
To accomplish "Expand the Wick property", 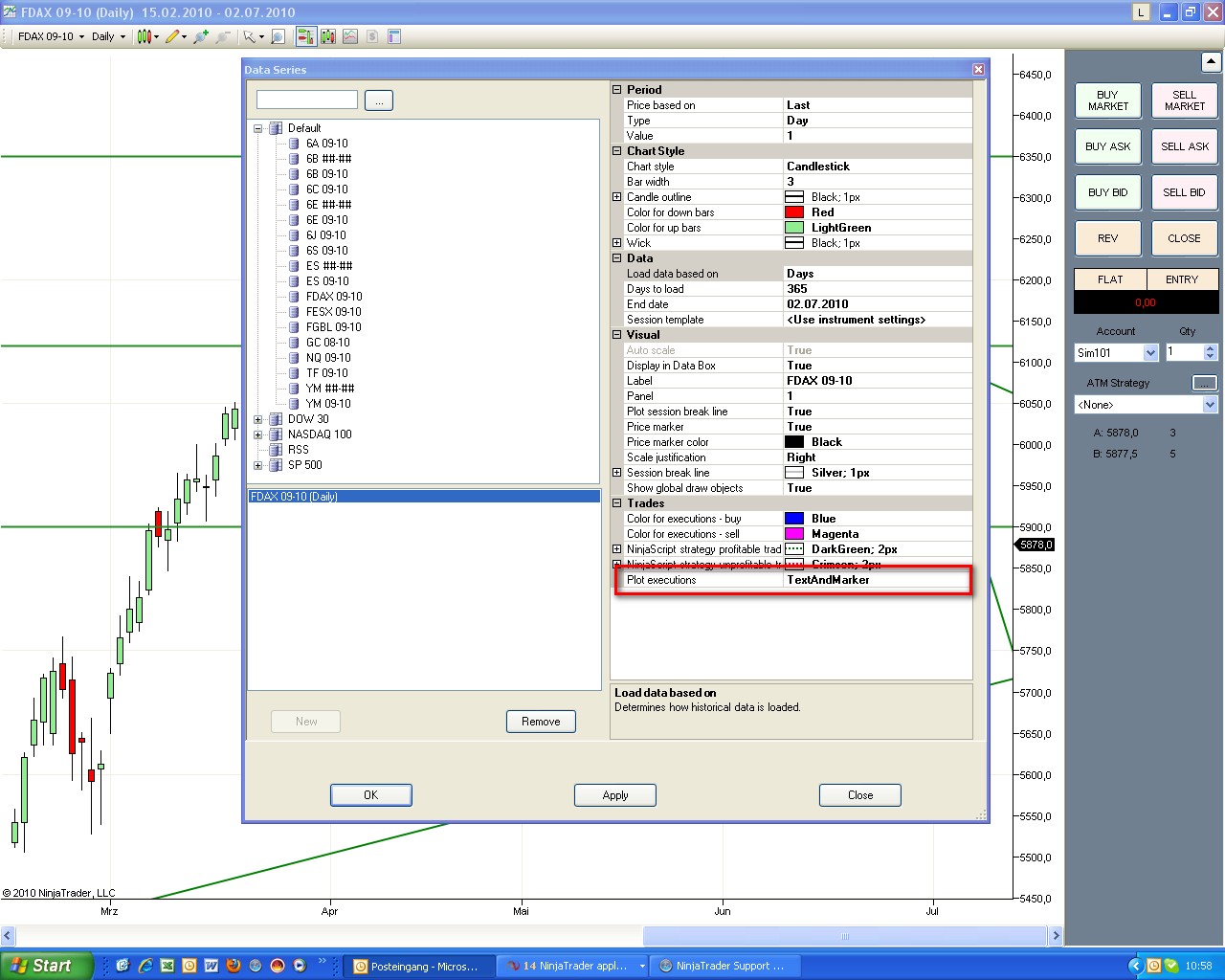I will point(617,243).
